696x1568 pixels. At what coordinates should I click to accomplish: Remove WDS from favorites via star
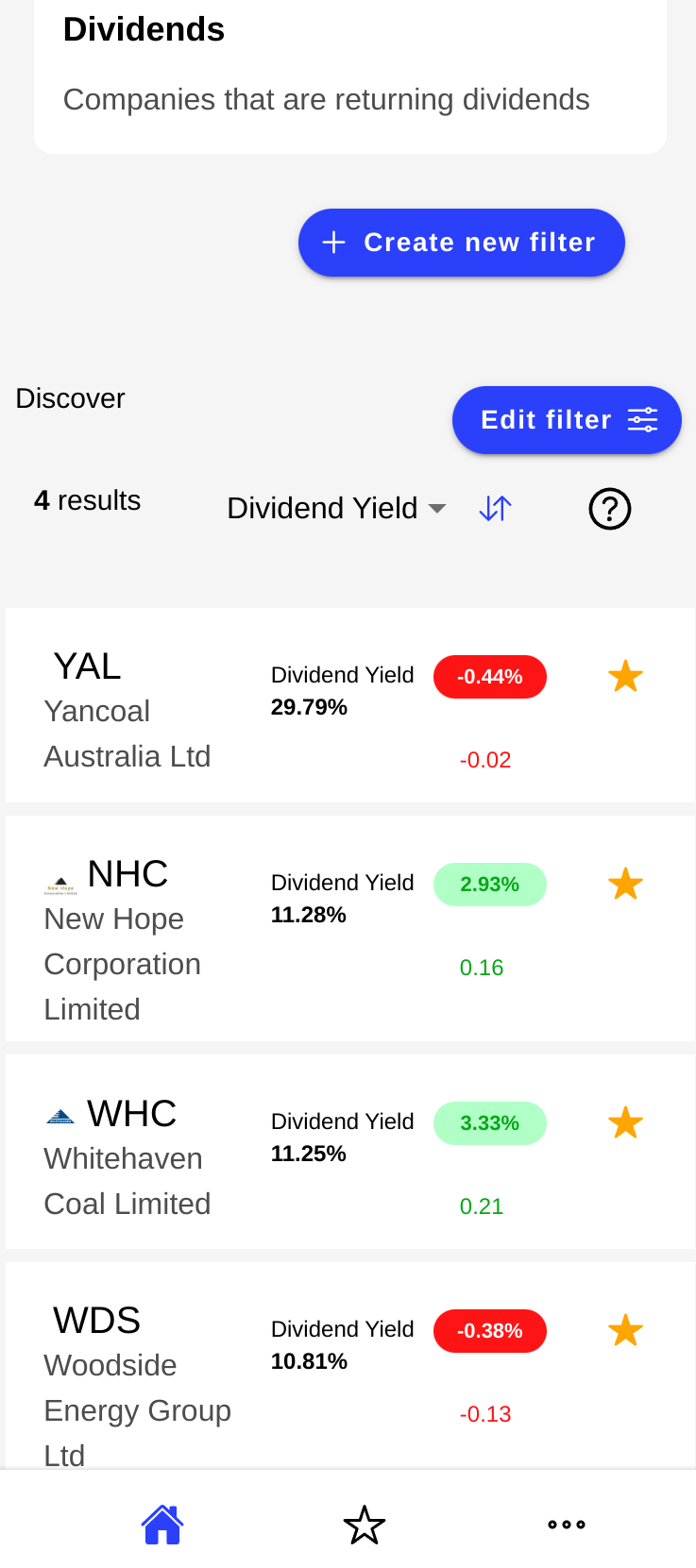click(x=625, y=1331)
